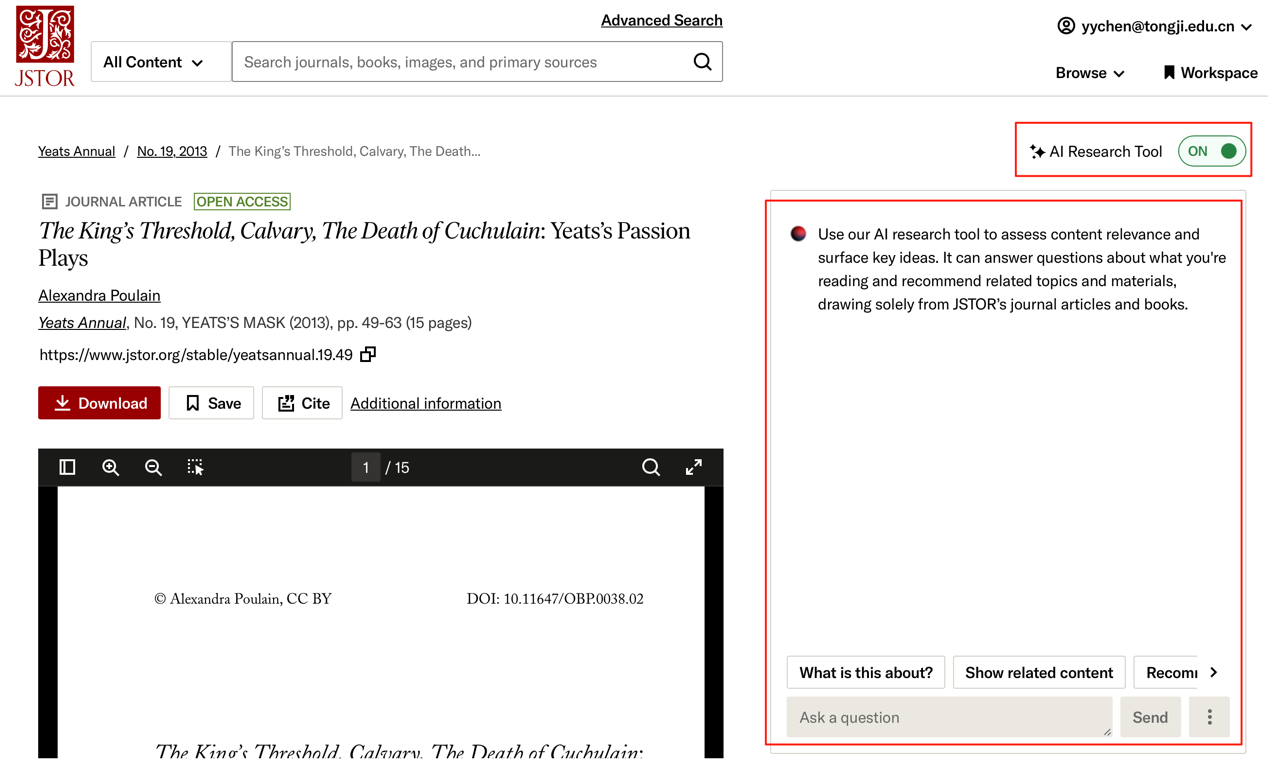Open the Workspace page
The width and height of the screenshot is (1269, 759).
pyautogui.click(x=1210, y=73)
